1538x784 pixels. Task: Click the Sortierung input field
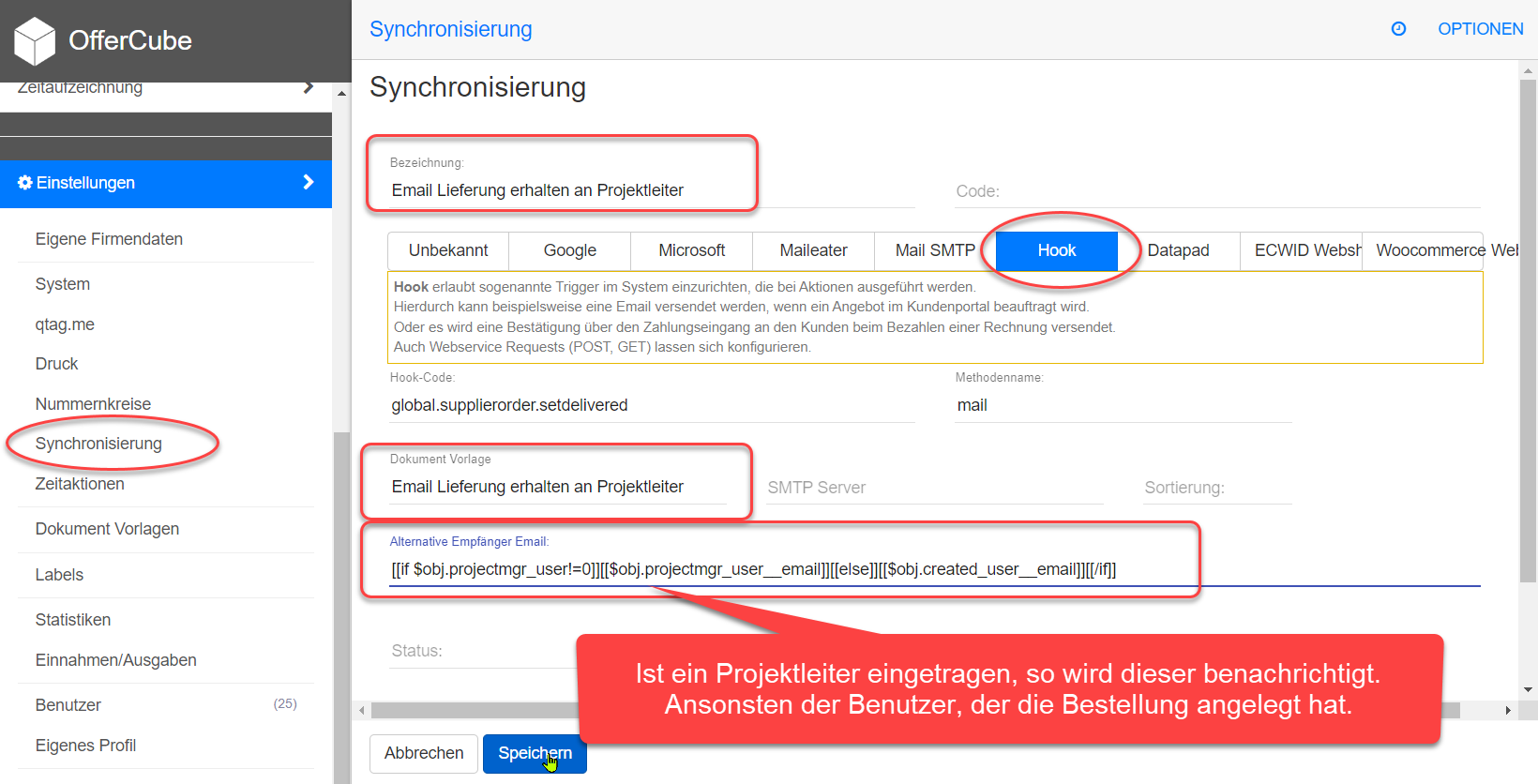(1217, 488)
